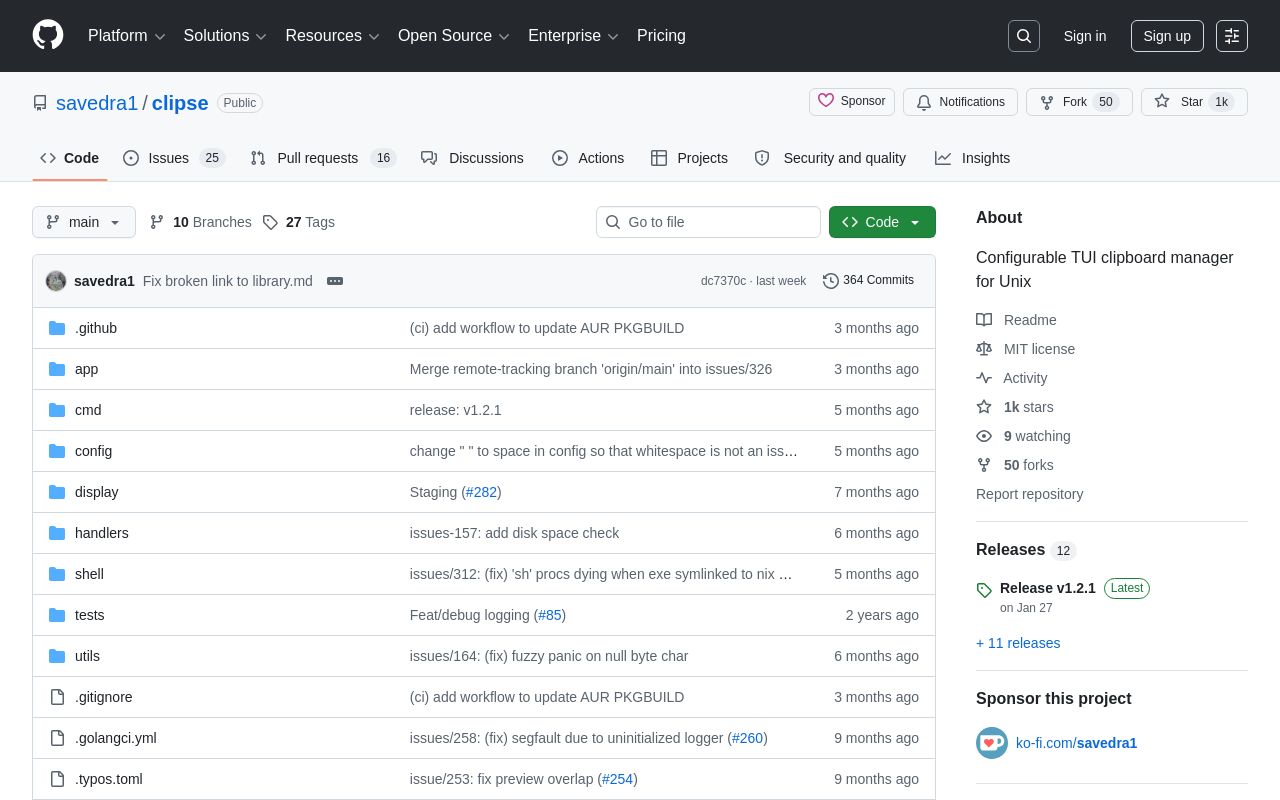
Task: Open the Projects tab
Action: (x=689, y=158)
